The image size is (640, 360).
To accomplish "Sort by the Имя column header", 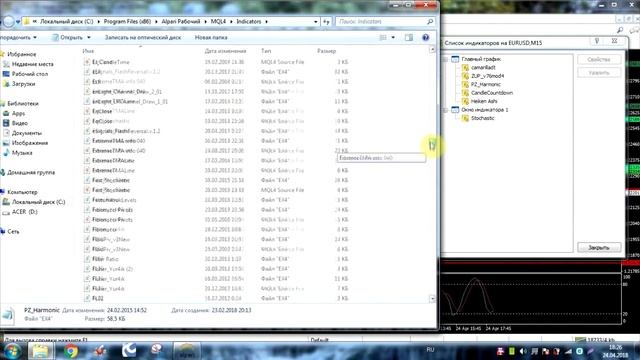I will tap(88, 51).
